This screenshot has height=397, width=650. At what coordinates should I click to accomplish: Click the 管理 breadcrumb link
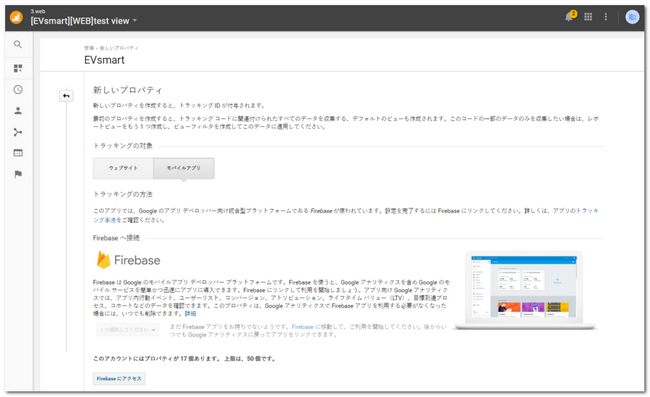[88, 48]
